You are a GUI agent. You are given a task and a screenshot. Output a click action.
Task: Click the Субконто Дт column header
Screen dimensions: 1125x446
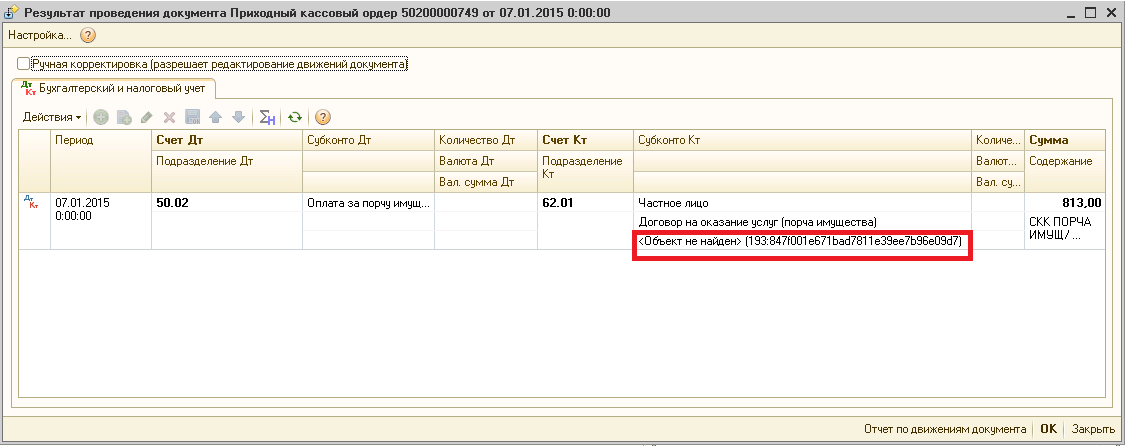[x=368, y=141]
